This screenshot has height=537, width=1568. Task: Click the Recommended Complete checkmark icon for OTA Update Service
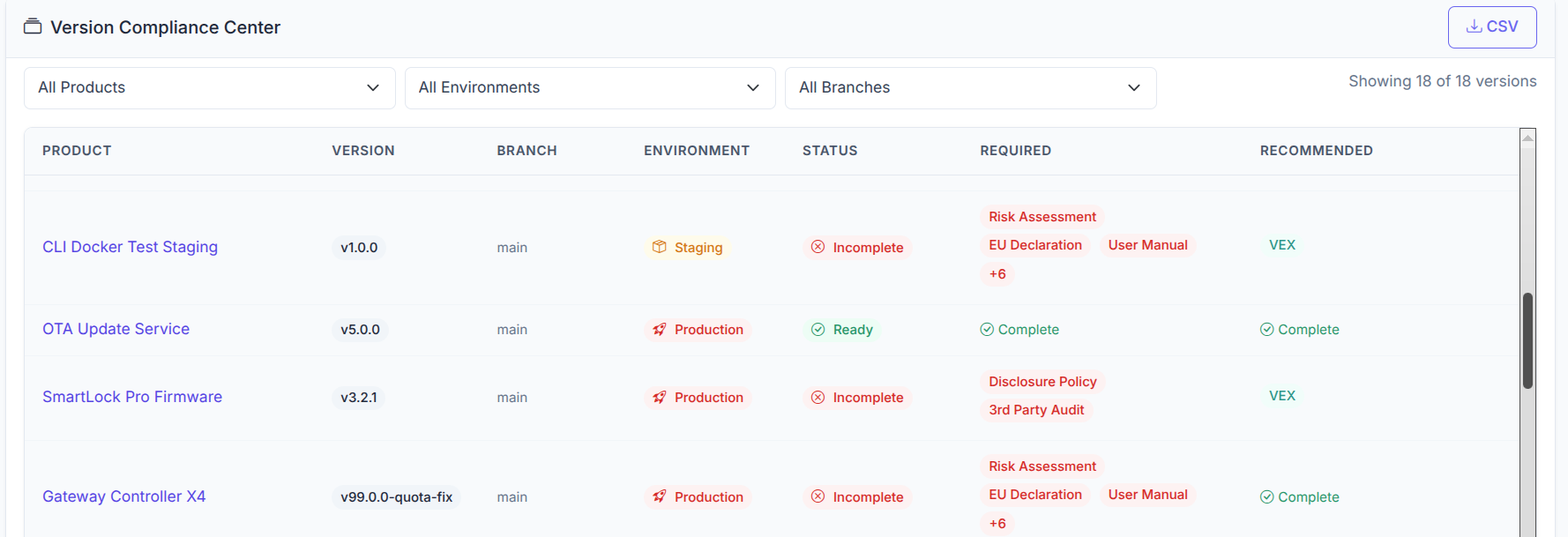point(1267,329)
